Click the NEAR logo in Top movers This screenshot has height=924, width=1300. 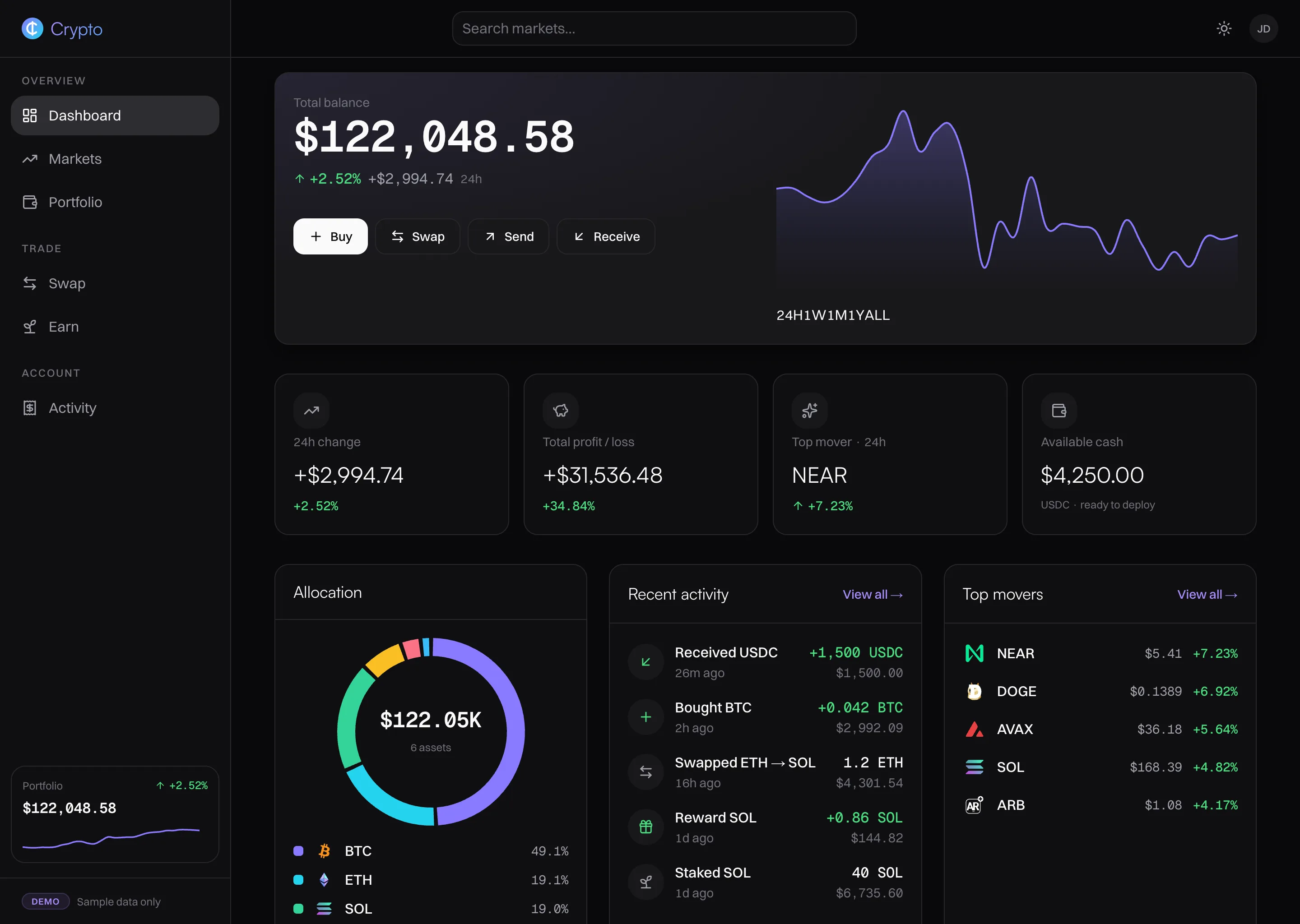974,653
